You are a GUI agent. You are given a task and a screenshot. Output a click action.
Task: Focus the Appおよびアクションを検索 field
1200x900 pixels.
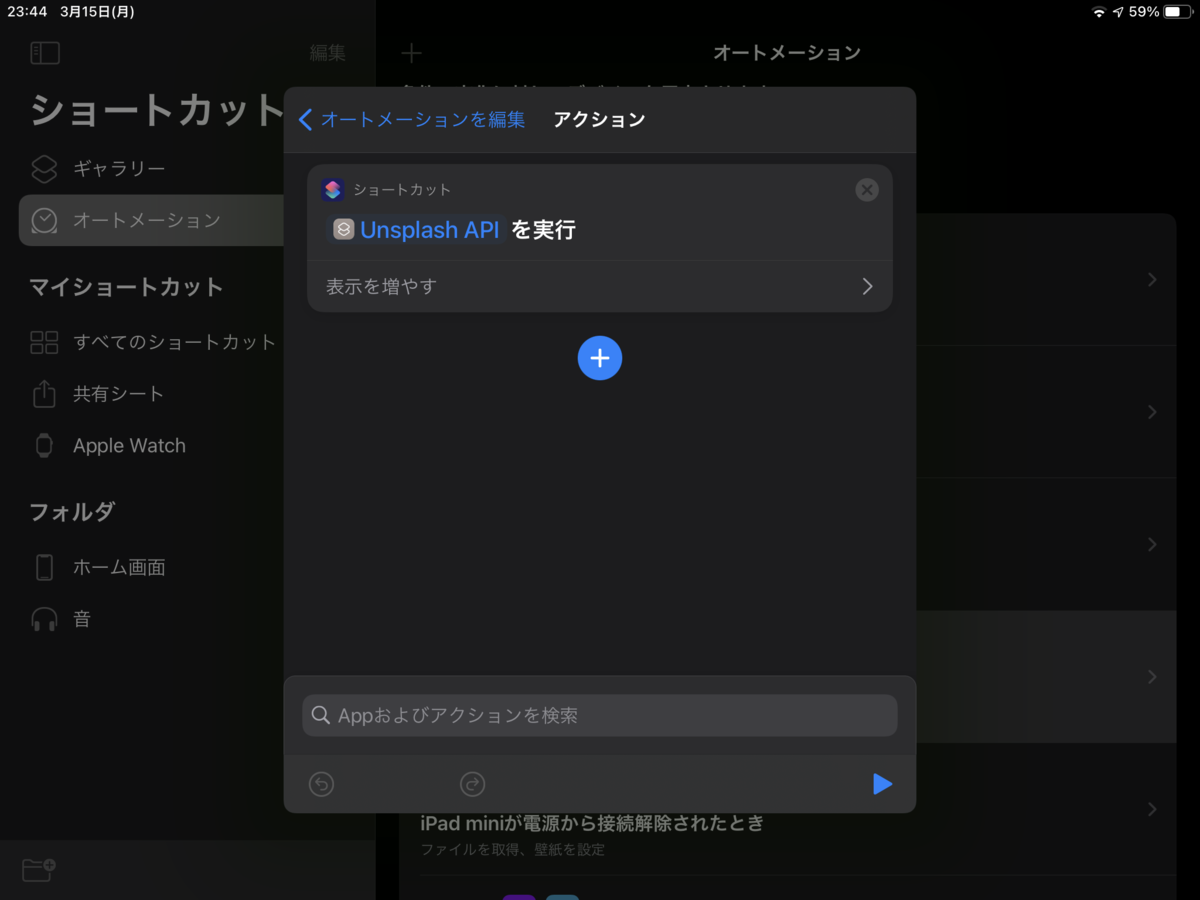600,716
